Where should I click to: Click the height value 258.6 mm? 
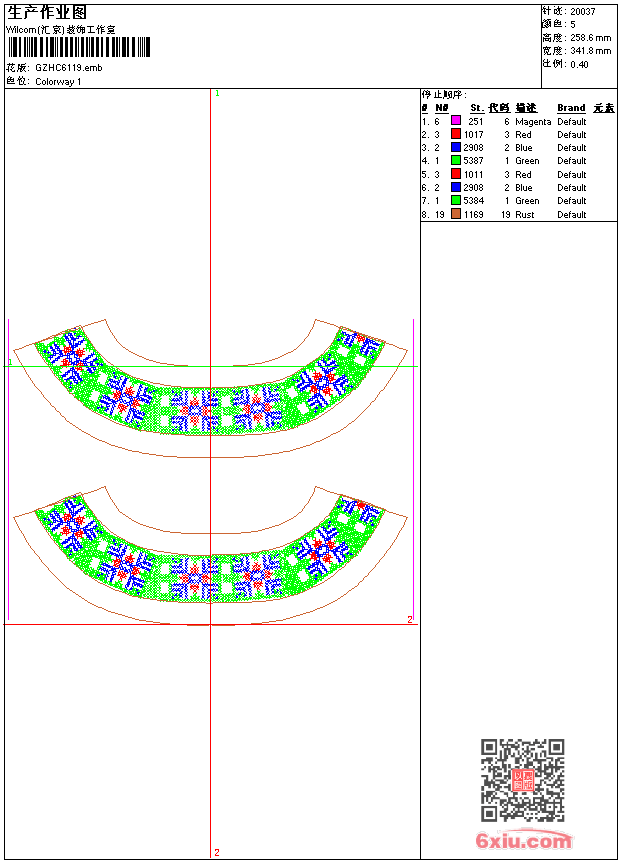pyautogui.click(x=590, y=38)
